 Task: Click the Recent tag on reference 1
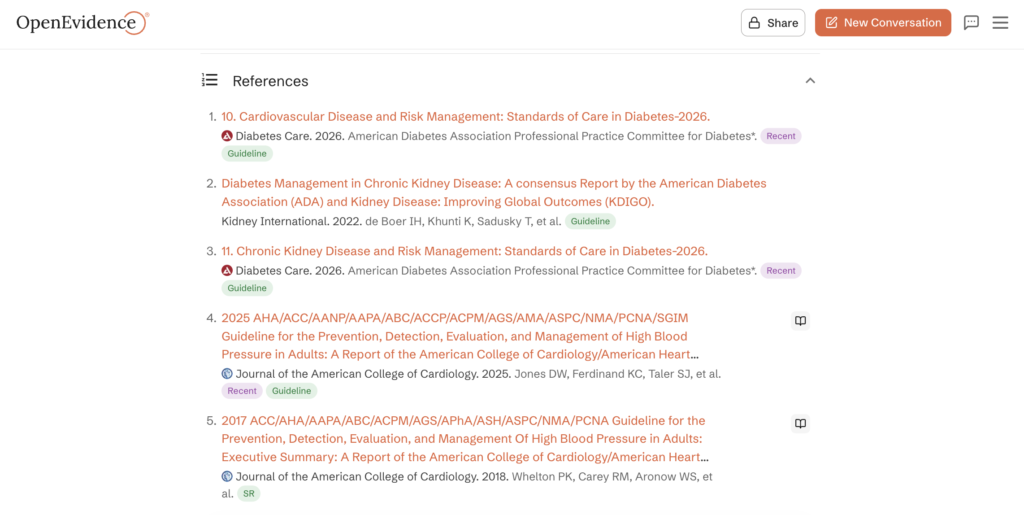[781, 136]
